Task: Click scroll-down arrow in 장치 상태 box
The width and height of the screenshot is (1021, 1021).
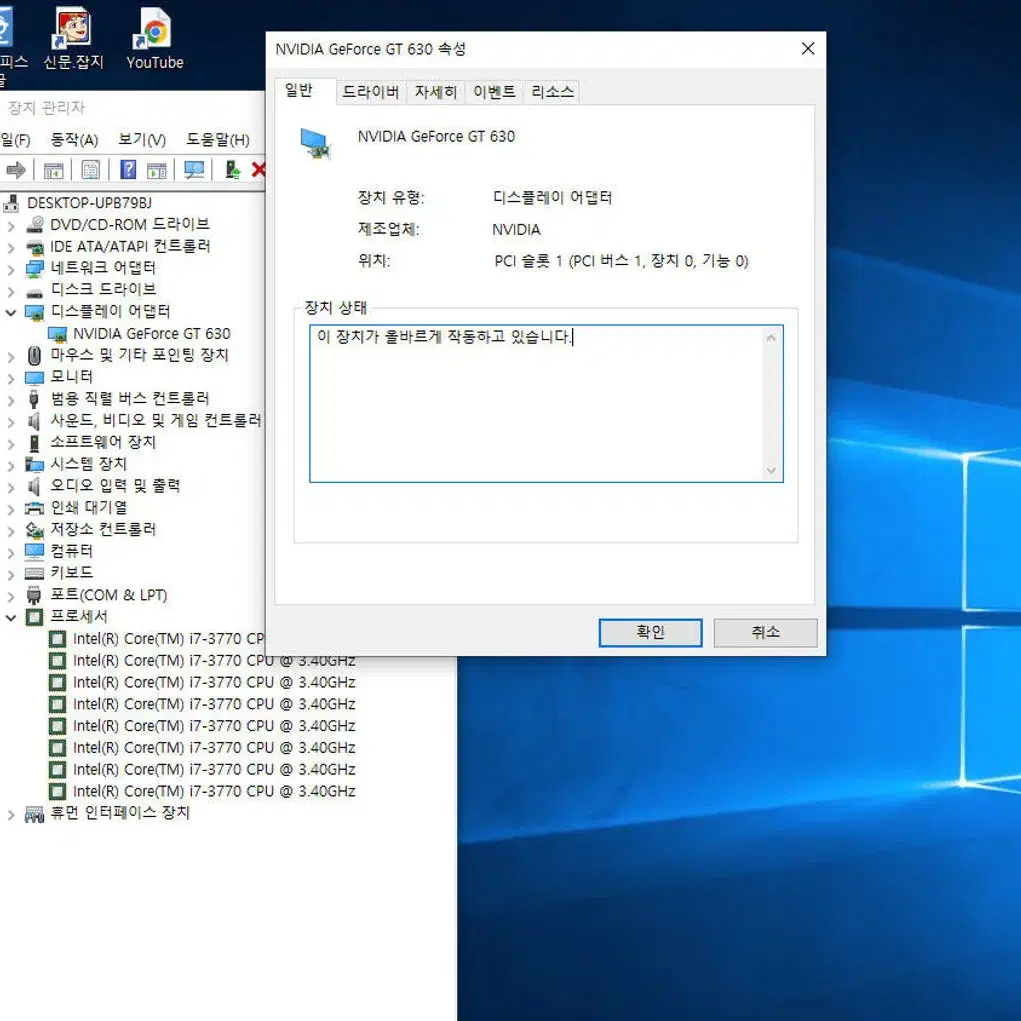Action: point(771,470)
